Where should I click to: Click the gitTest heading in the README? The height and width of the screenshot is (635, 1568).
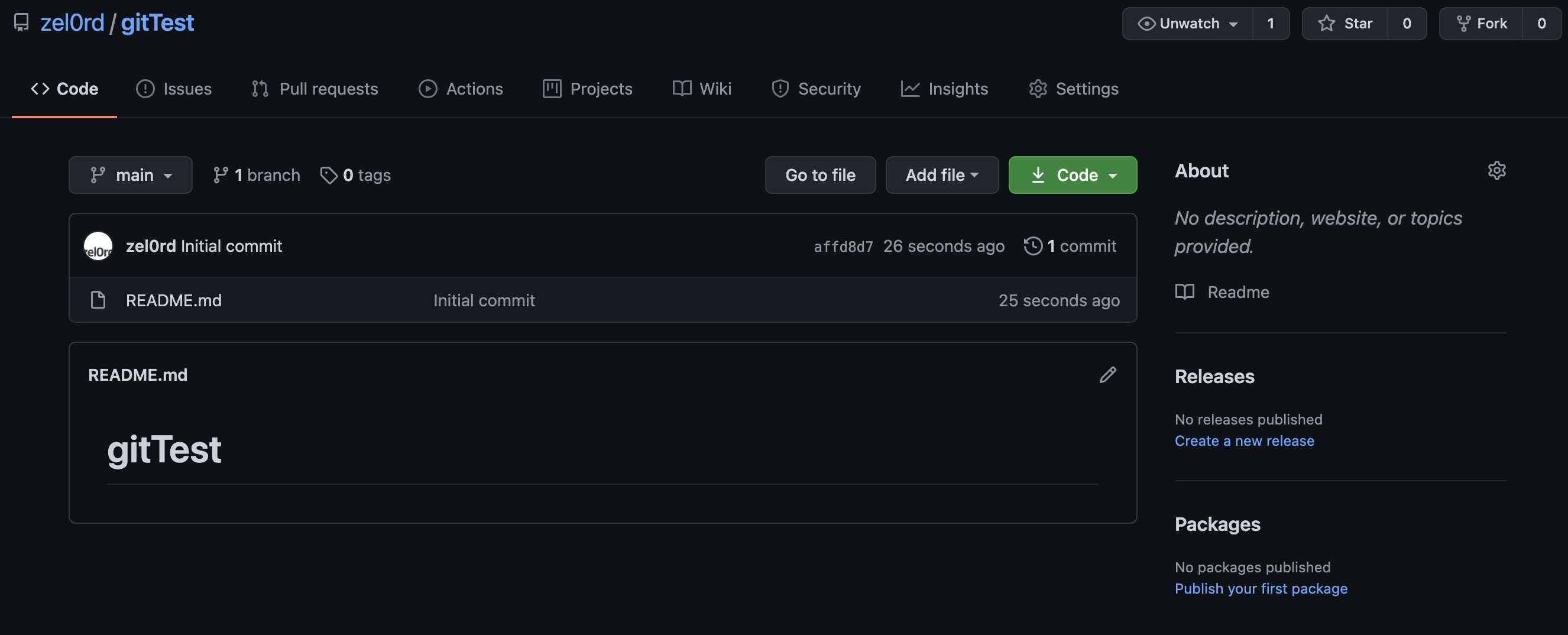[164, 449]
